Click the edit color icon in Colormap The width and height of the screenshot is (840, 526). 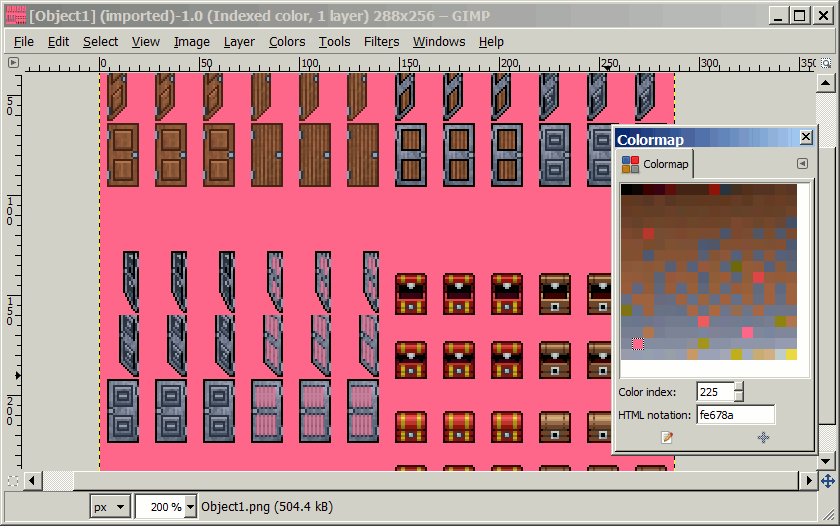[668, 437]
